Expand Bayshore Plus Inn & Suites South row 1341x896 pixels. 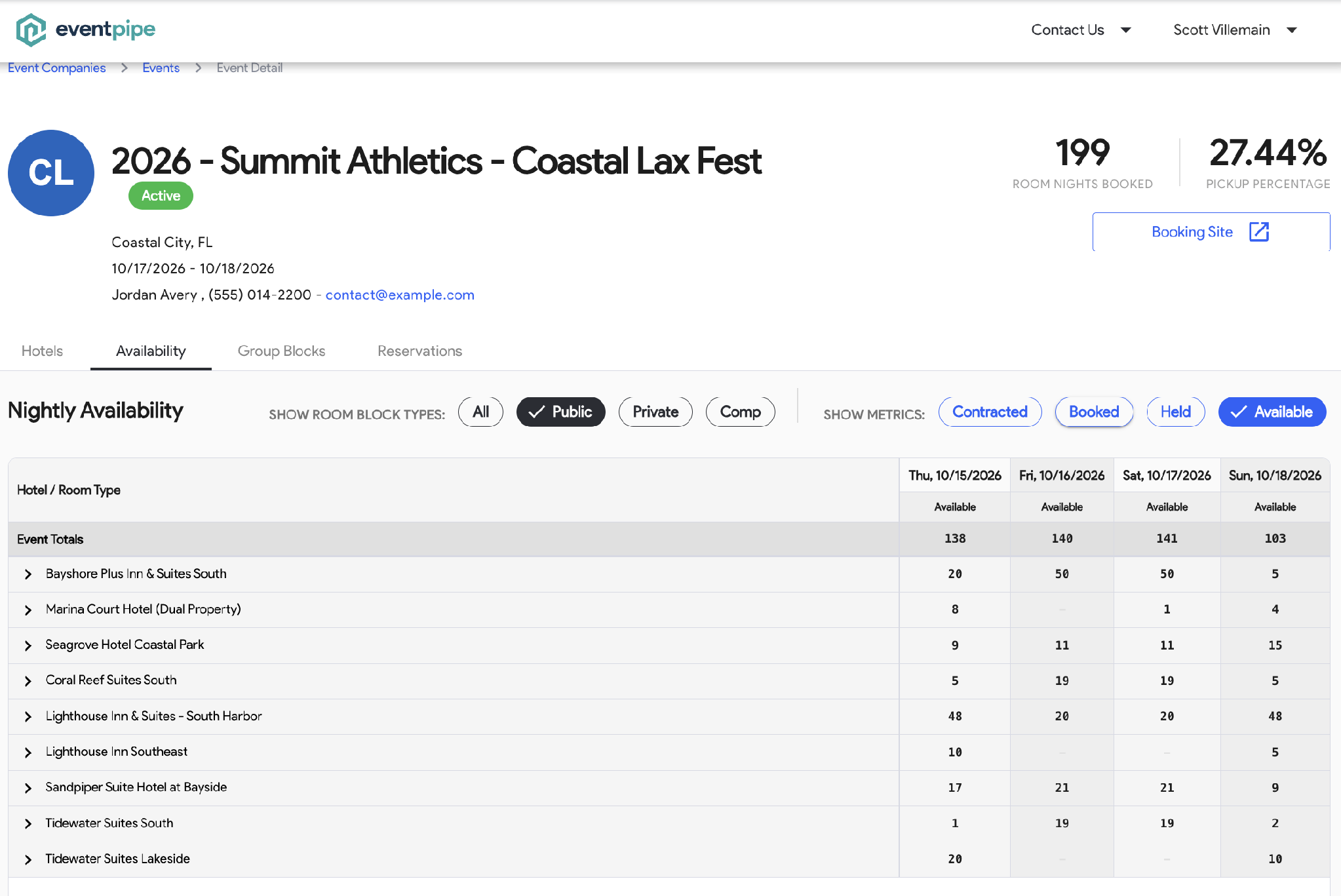pyautogui.click(x=28, y=574)
